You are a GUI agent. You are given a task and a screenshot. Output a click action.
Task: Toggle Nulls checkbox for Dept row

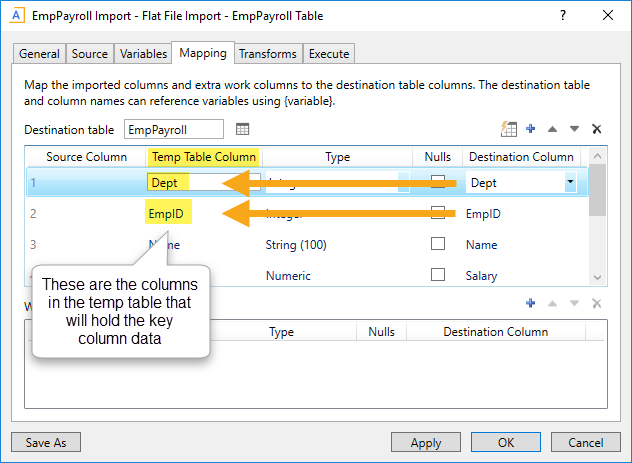tap(438, 182)
